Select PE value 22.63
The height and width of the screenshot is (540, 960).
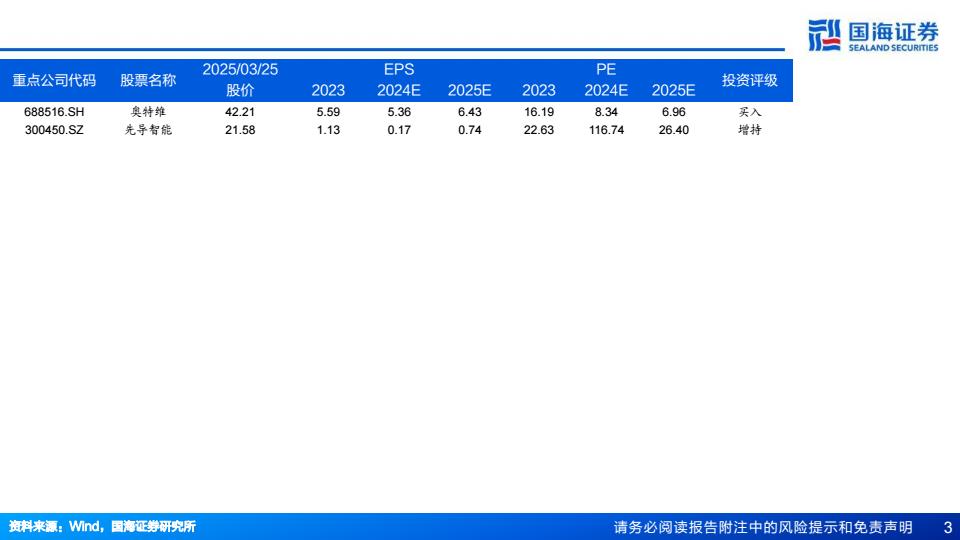[x=539, y=130]
